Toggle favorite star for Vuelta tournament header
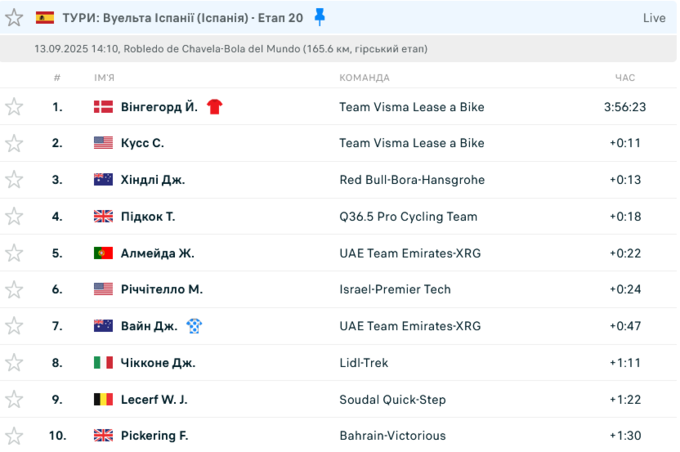Viewport: 680px width, 452px height. pyautogui.click(x=14, y=18)
